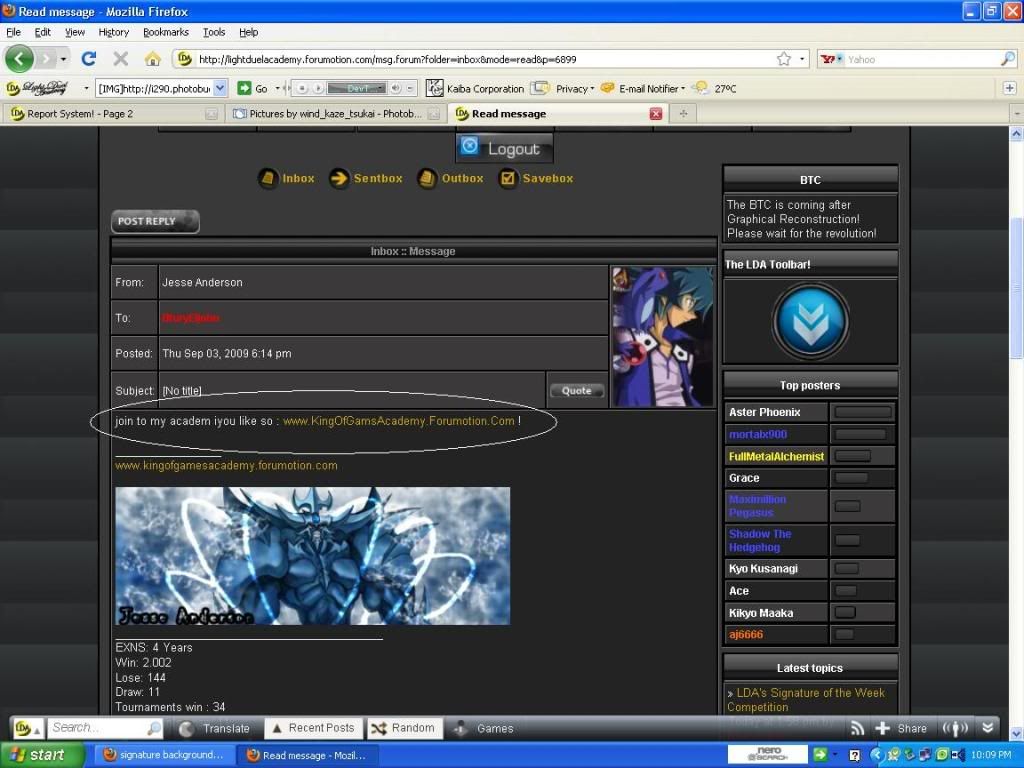Open Translate in the bottom toolbar
Image resolution: width=1024 pixels, height=768 pixels.
click(215, 728)
